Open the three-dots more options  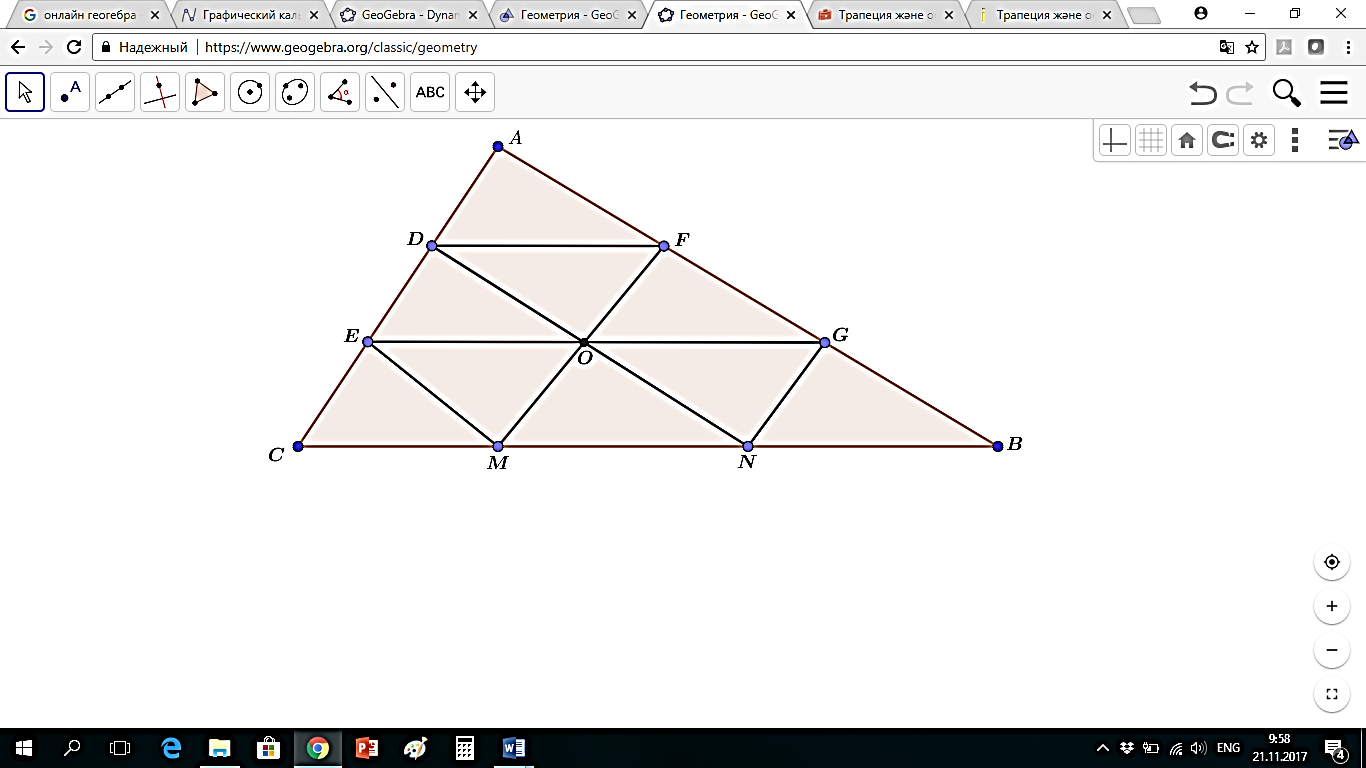(1295, 141)
